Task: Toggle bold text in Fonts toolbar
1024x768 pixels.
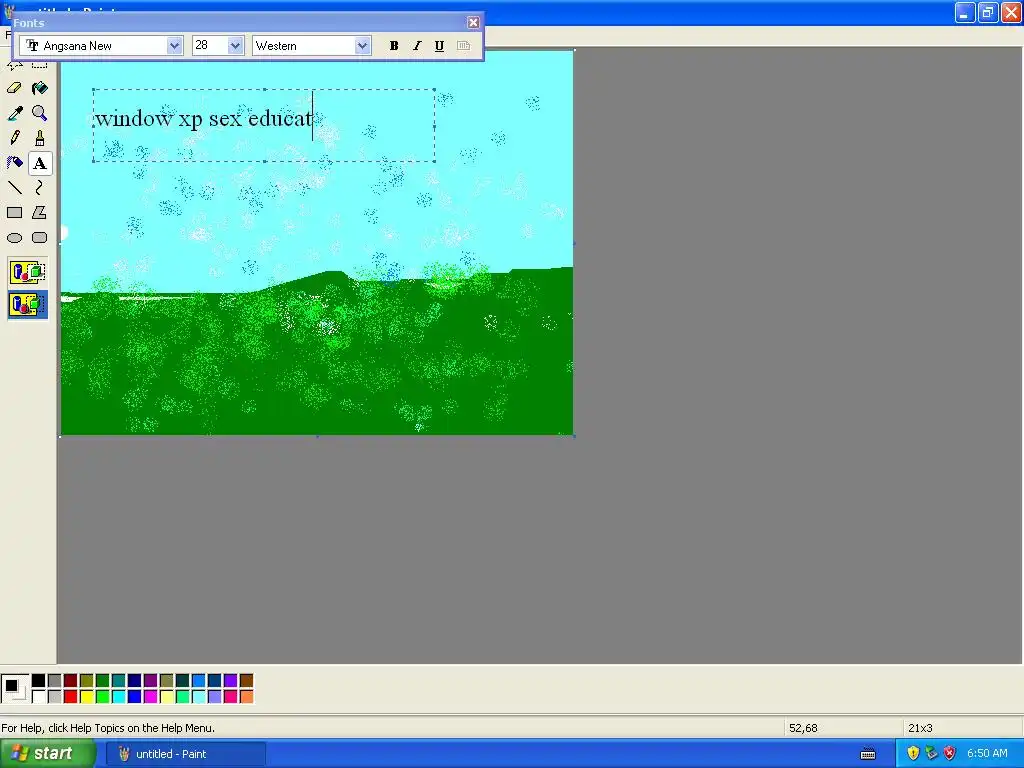Action: tap(394, 46)
